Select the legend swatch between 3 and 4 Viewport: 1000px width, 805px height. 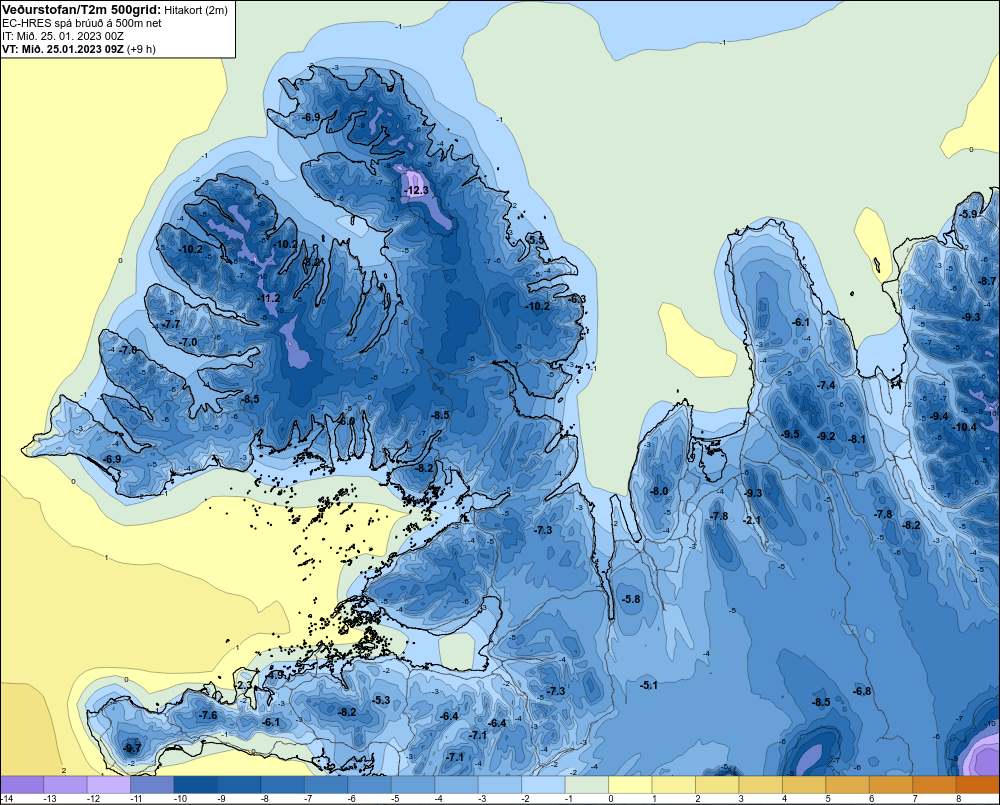click(x=760, y=785)
